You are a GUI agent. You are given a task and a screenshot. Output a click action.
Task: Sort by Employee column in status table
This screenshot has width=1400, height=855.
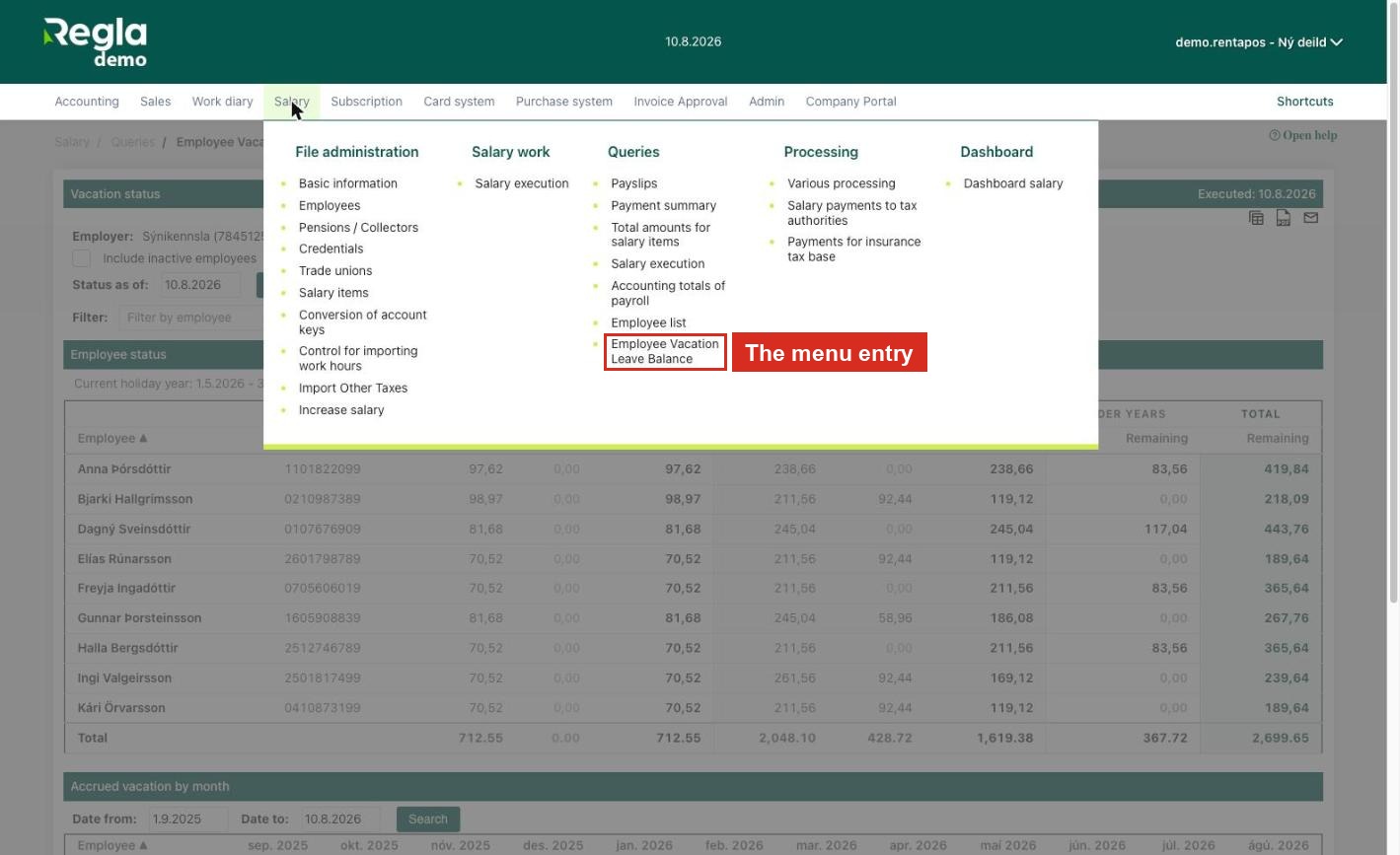[x=112, y=438]
